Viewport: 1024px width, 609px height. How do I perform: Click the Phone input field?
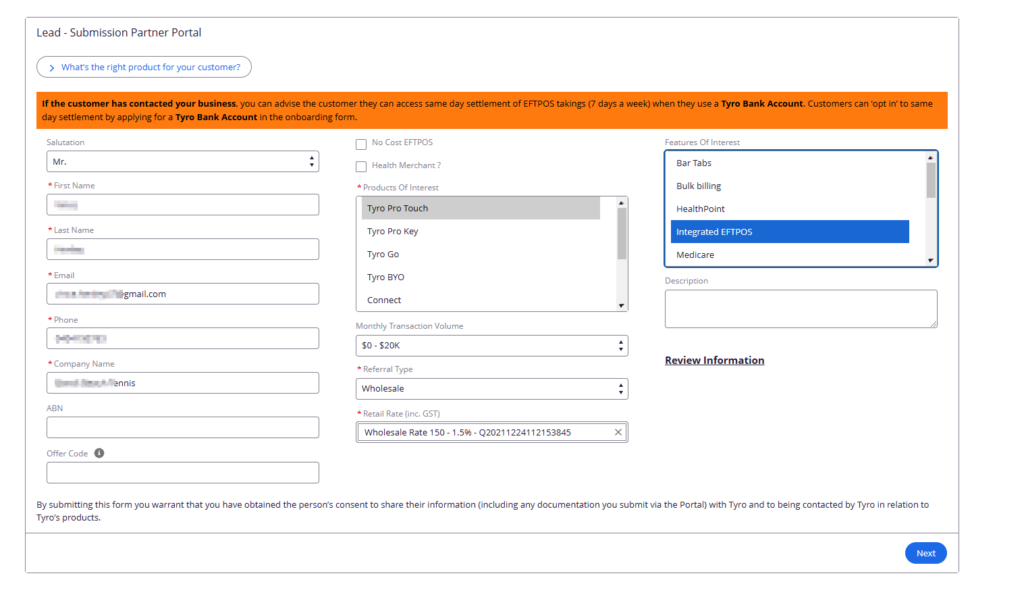click(183, 338)
